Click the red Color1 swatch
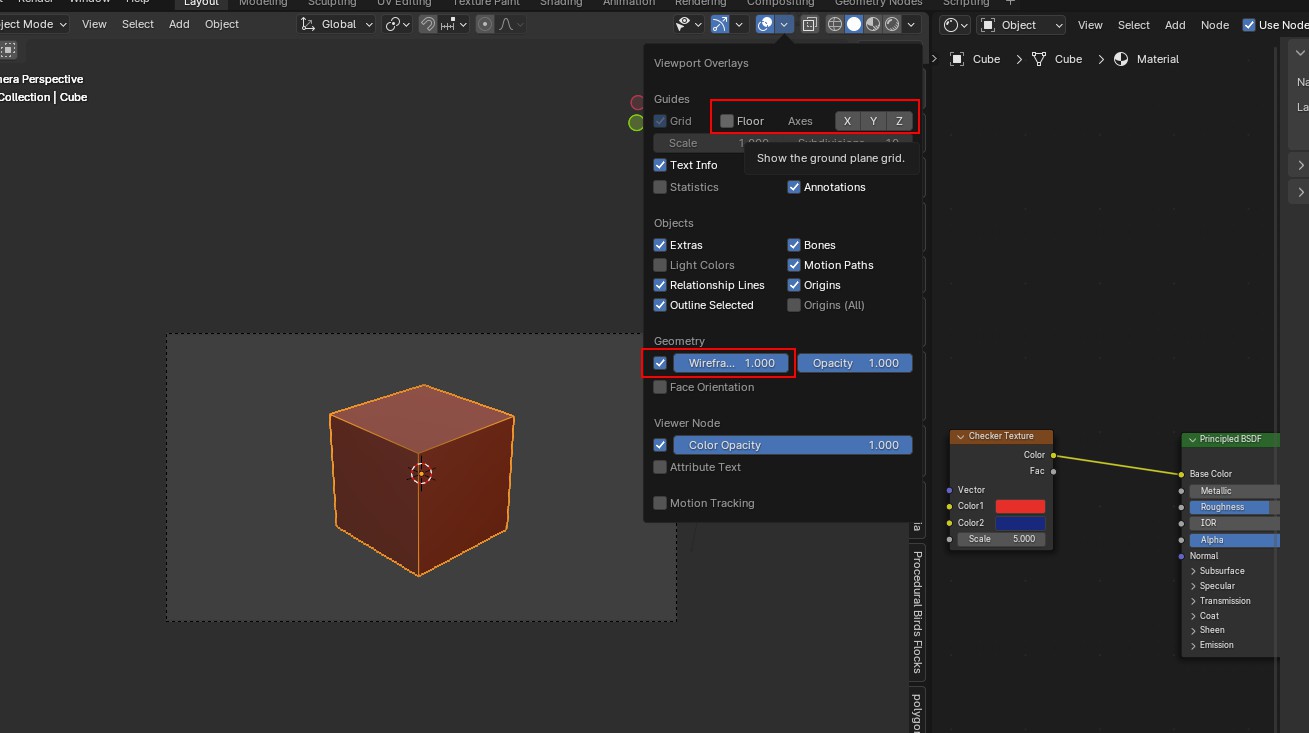 1020,507
